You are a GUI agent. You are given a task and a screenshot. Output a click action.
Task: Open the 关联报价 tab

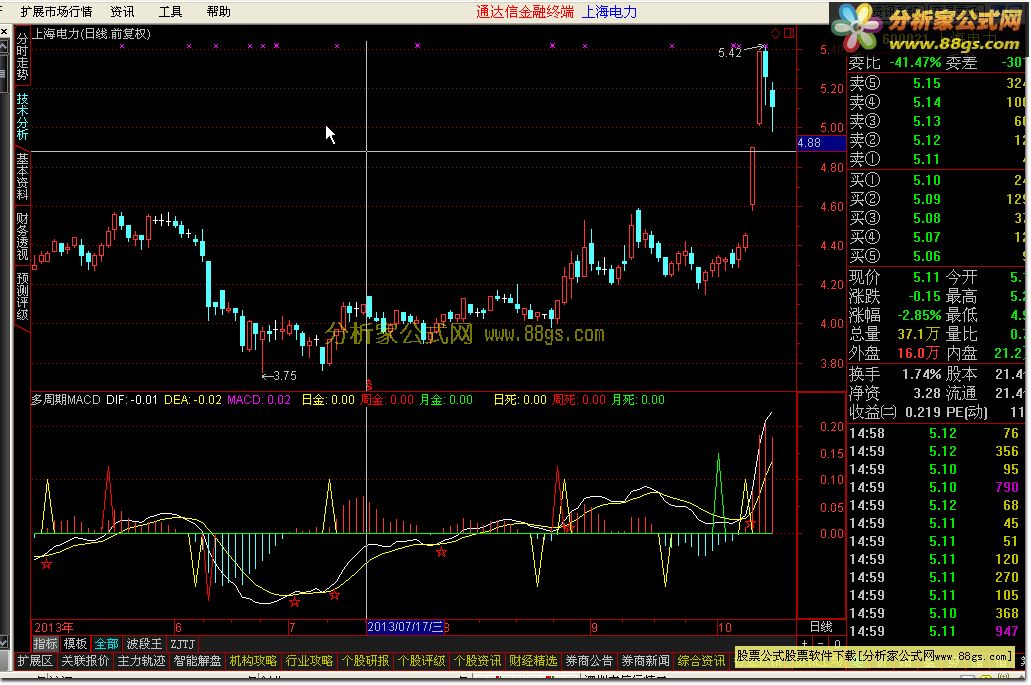85,660
